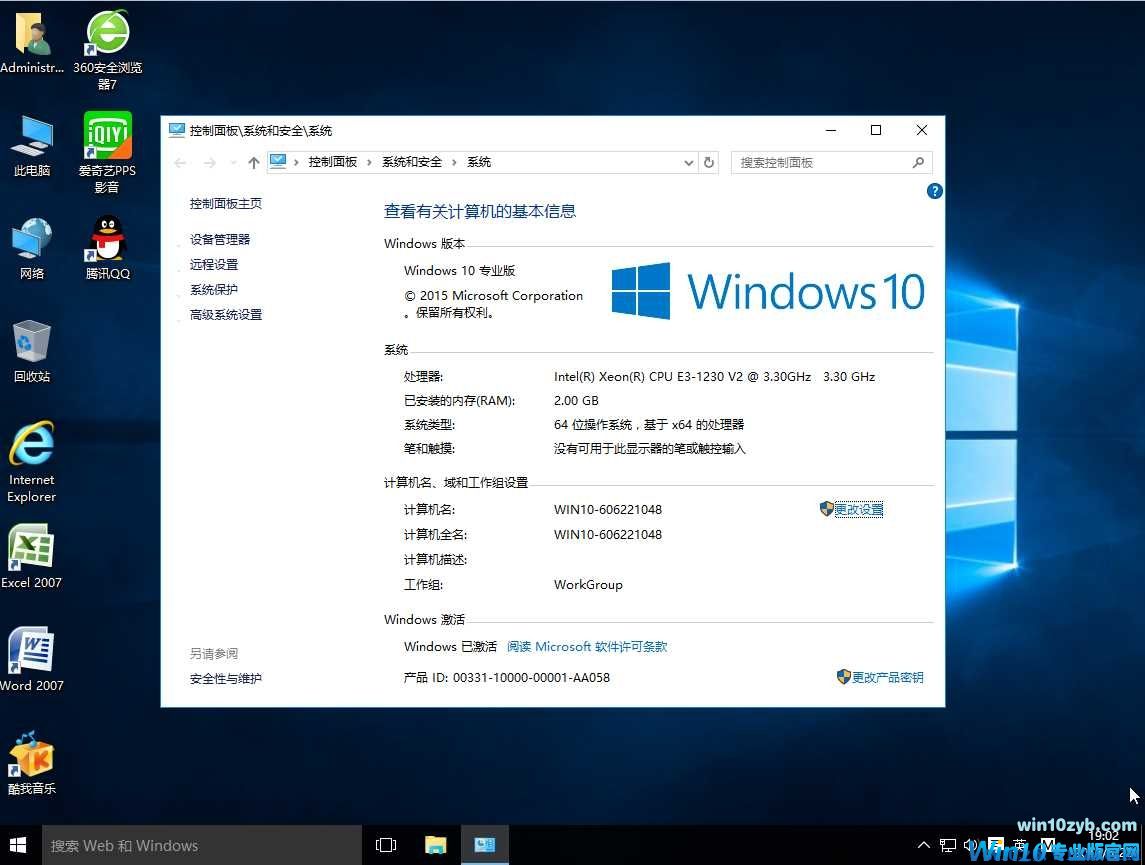Open the Recycle Bin icon
The width and height of the screenshot is (1145, 865).
point(32,344)
